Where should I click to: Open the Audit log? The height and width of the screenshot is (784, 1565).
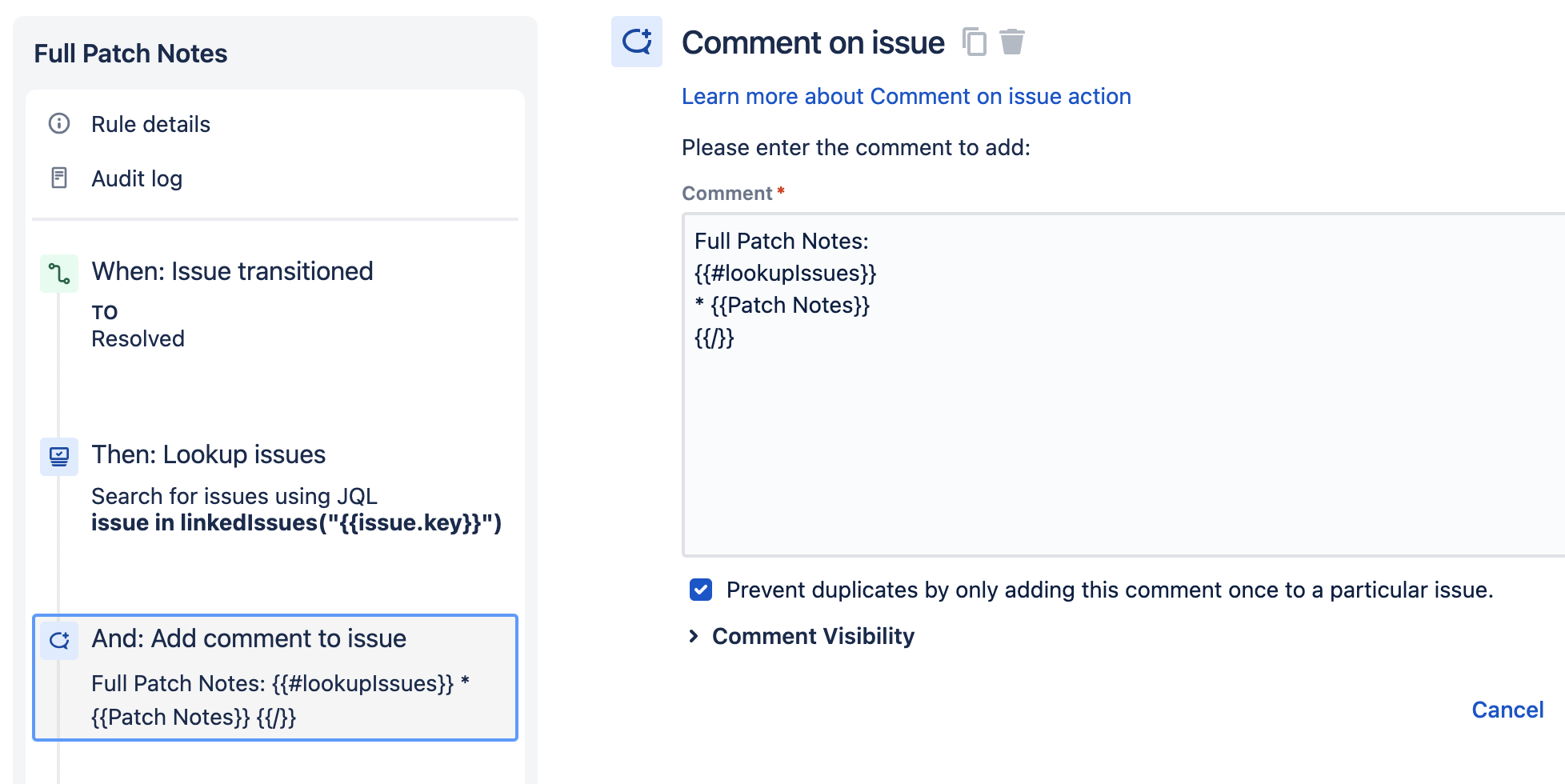click(136, 178)
